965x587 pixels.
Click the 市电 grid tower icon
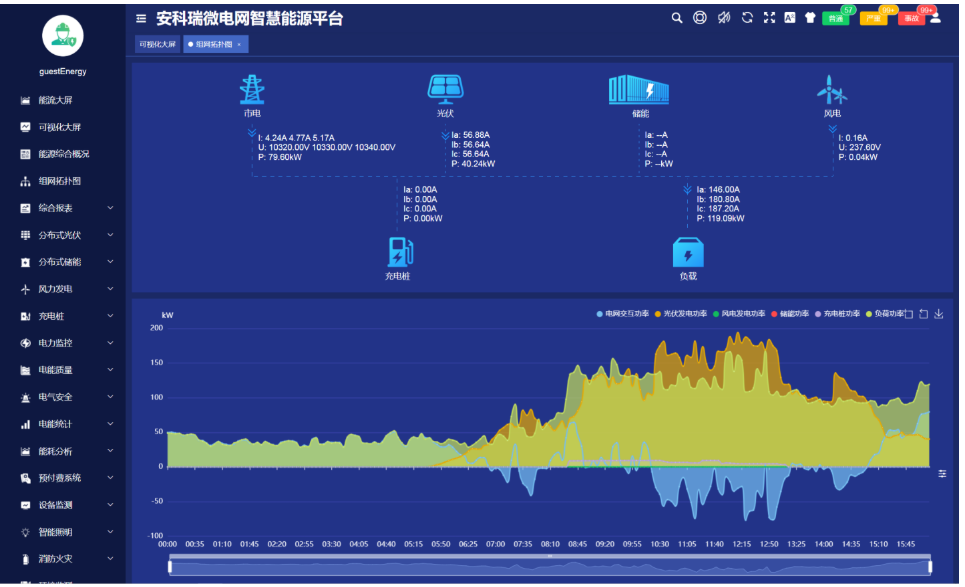[x=252, y=89]
